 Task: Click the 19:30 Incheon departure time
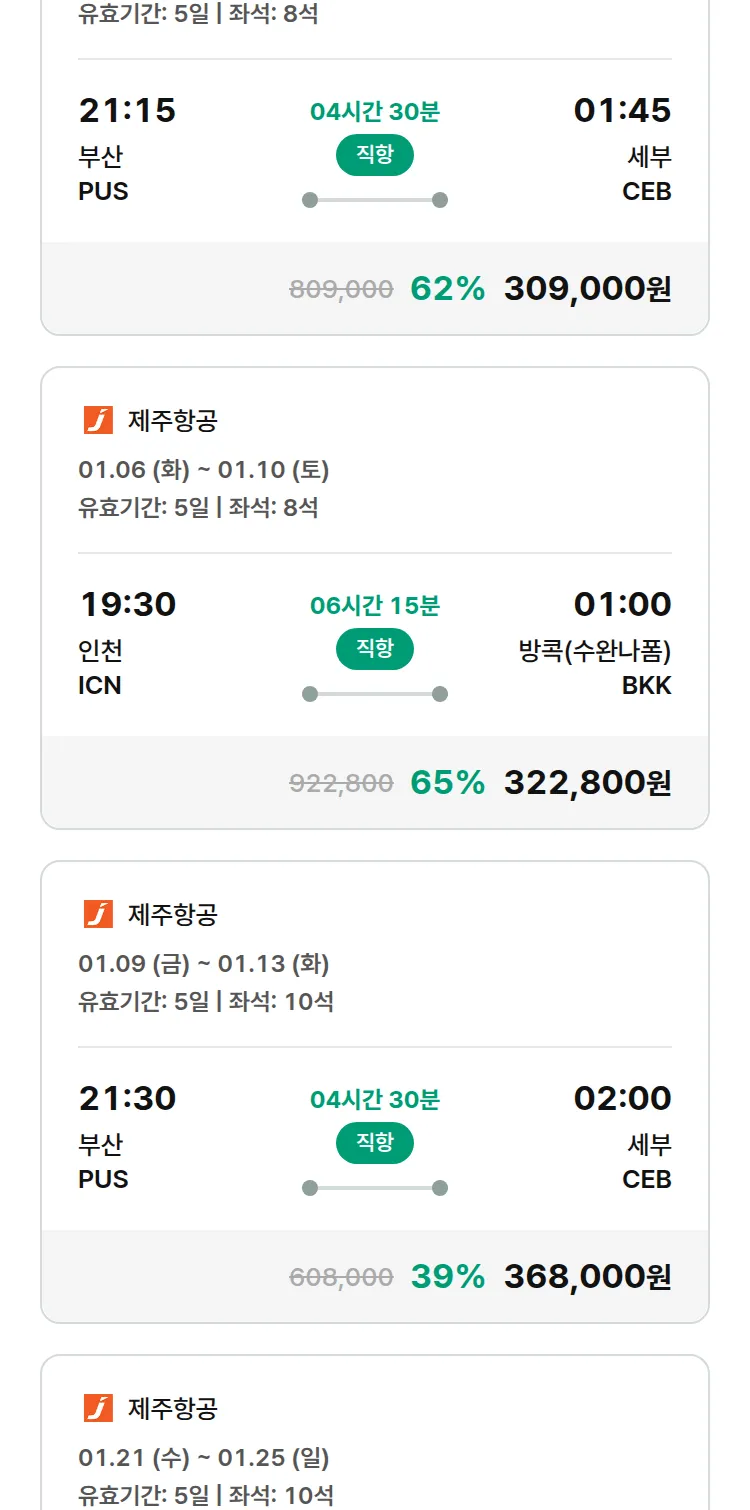click(x=128, y=604)
